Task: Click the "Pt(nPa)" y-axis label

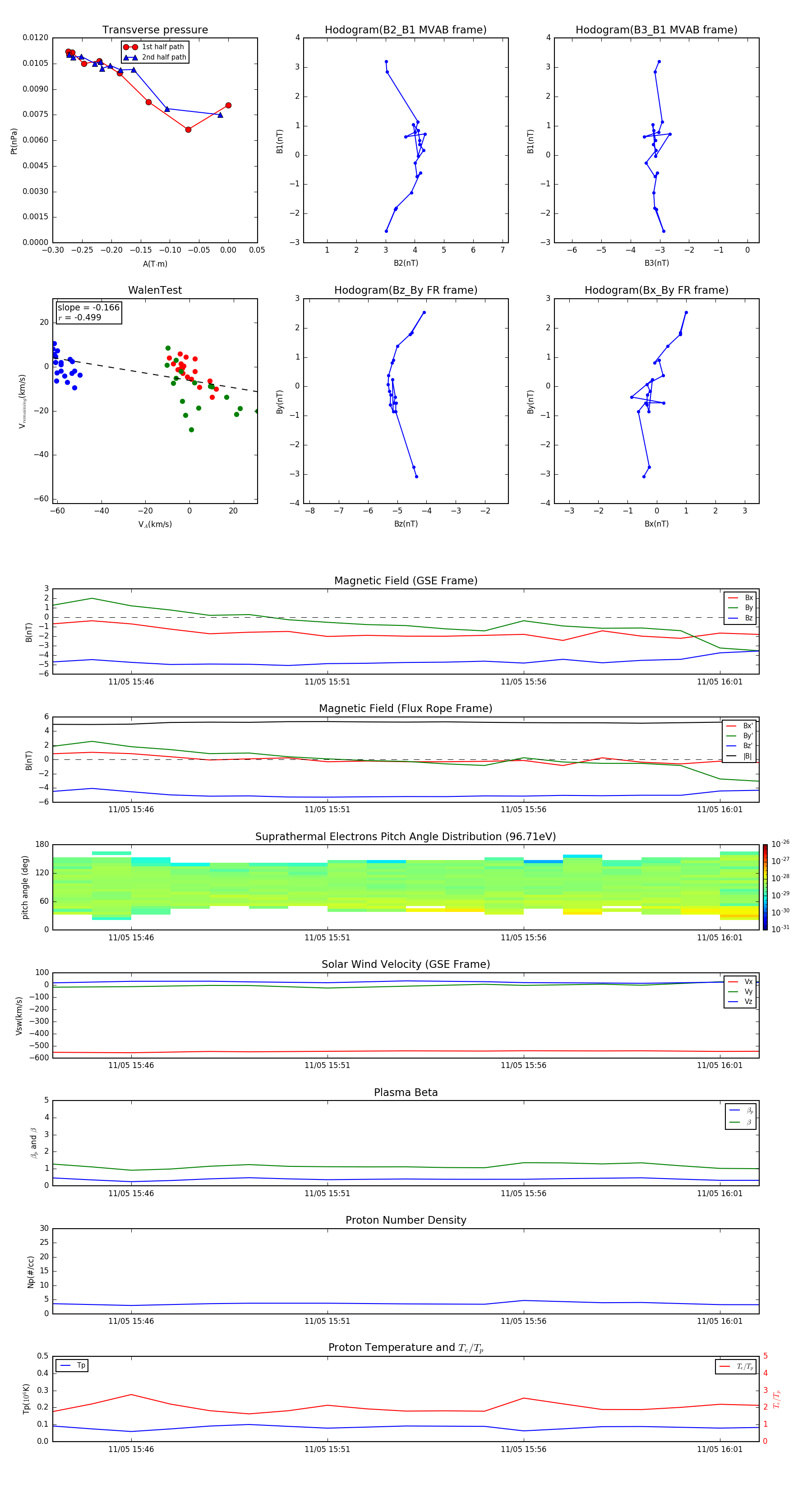Action: point(14,140)
